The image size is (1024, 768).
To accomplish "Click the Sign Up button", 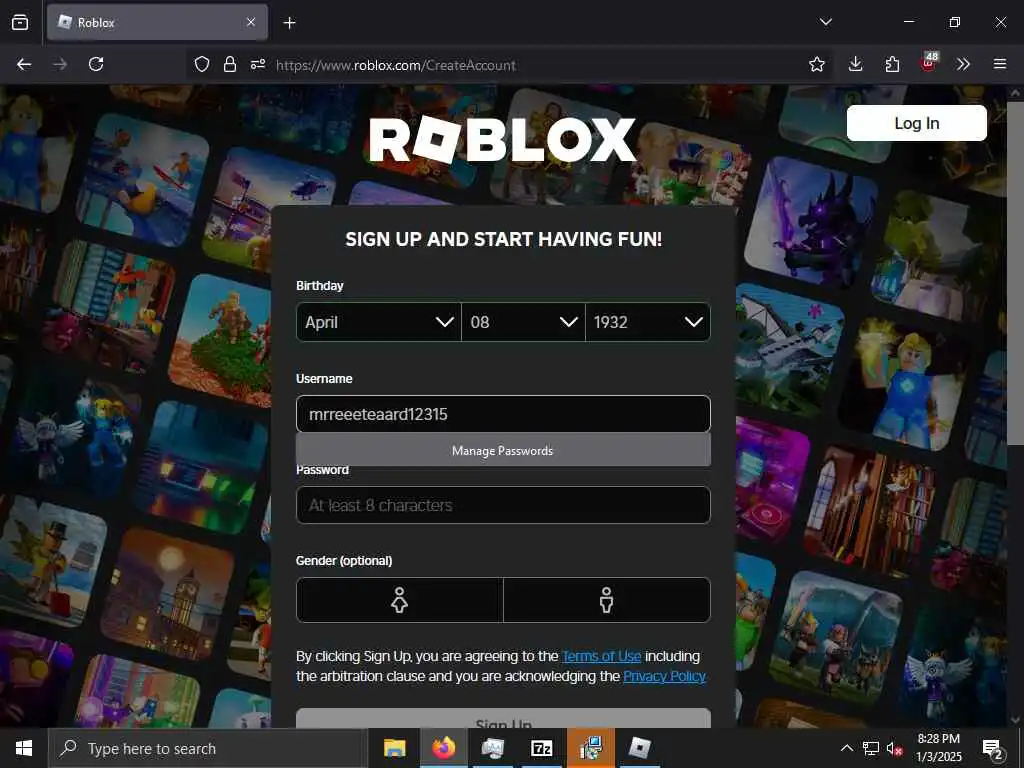I will (x=504, y=718).
